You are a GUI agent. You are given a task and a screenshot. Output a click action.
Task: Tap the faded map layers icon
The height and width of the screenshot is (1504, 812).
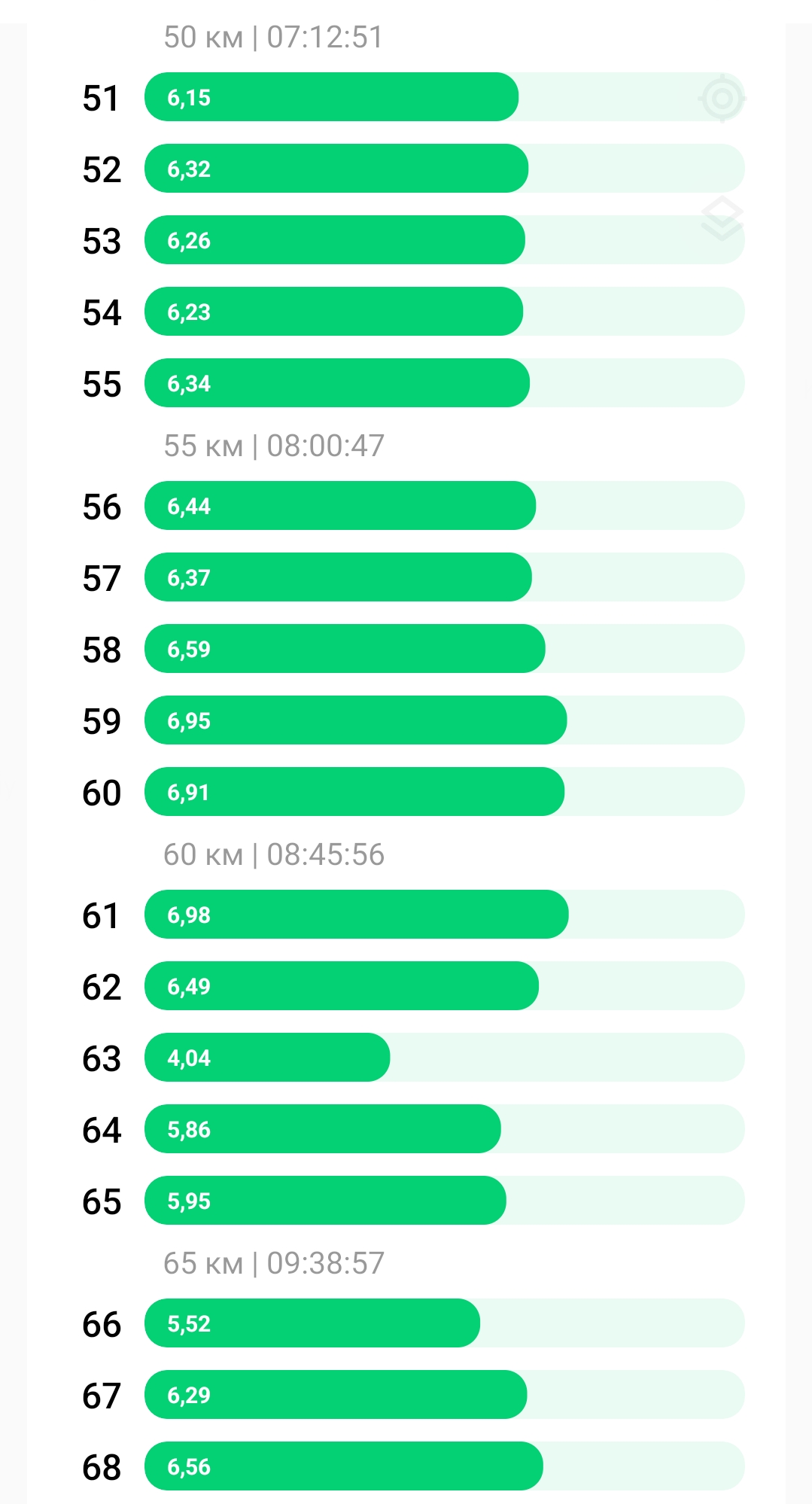click(x=722, y=218)
